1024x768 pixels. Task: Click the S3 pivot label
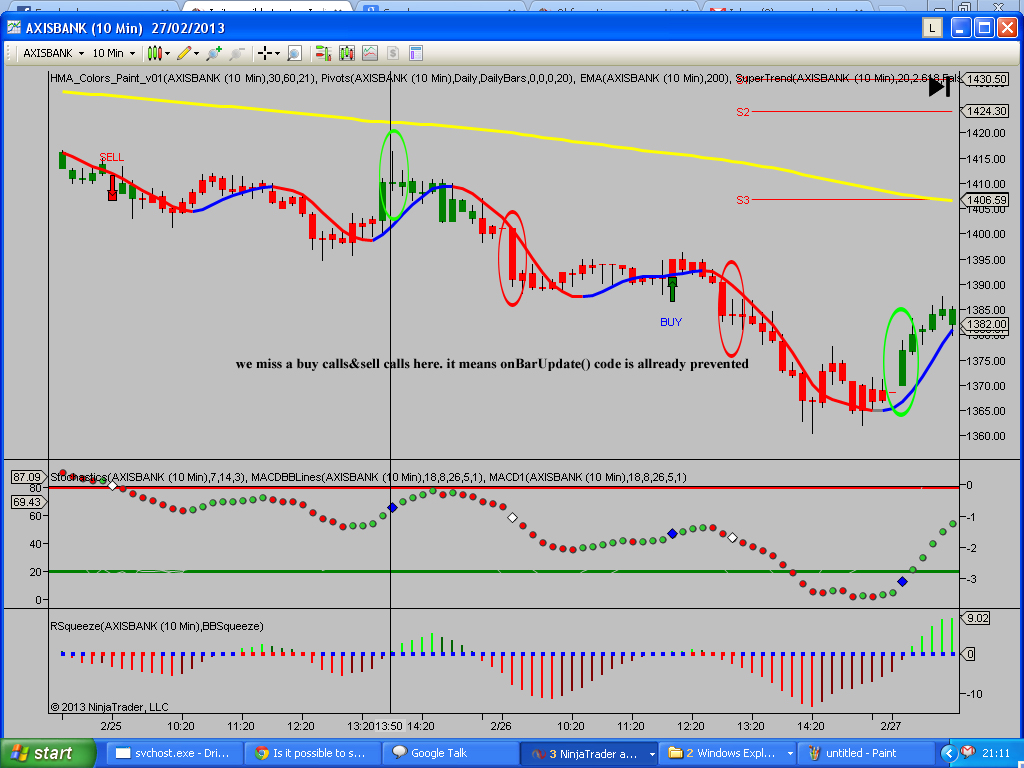743,200
